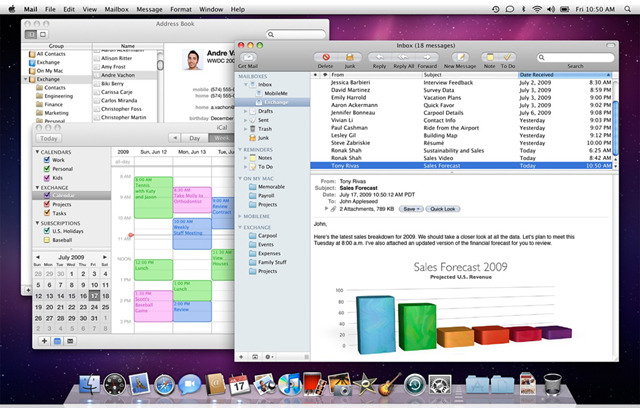Collapse CALENDARS section in iCal
The image size is (640, 408).
[x=37, y=152]
